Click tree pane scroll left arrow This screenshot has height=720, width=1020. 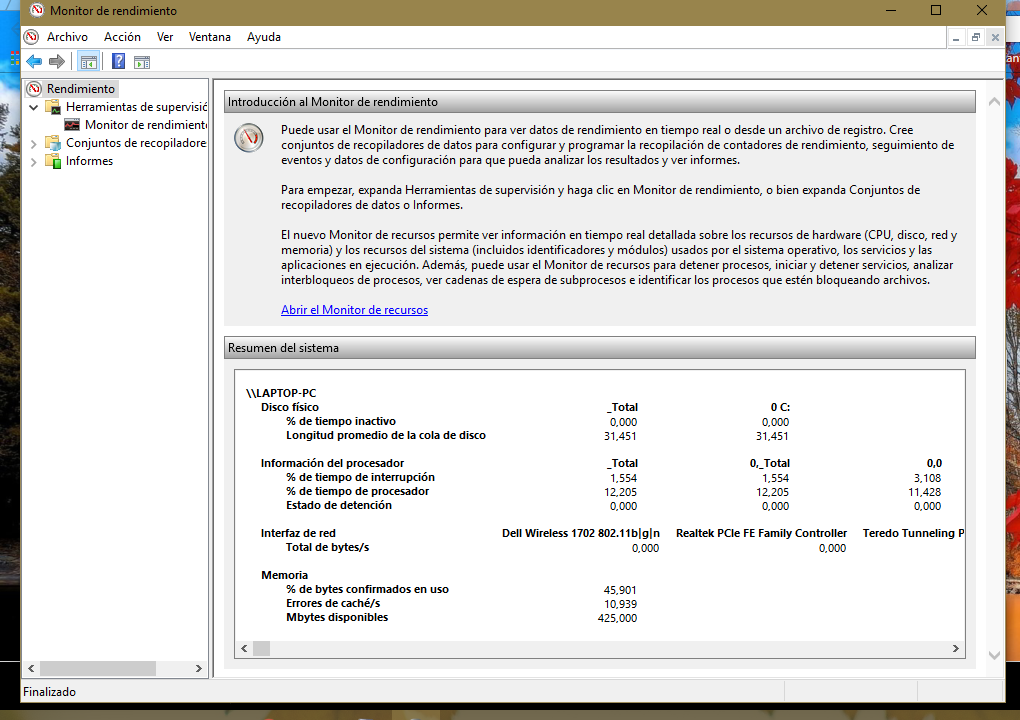31,669
